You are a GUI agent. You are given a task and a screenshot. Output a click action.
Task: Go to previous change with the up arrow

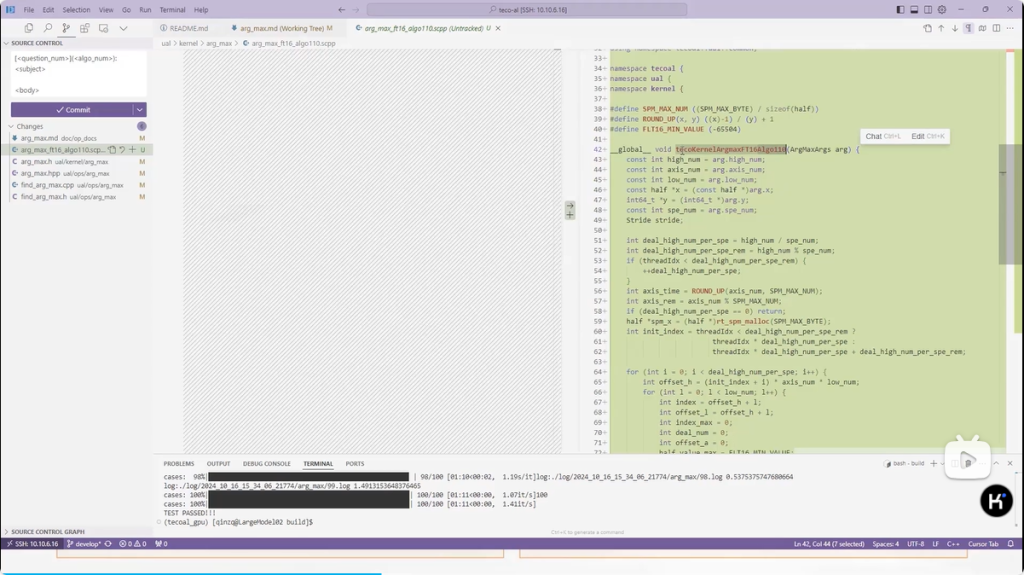click(x=940, y=29)
